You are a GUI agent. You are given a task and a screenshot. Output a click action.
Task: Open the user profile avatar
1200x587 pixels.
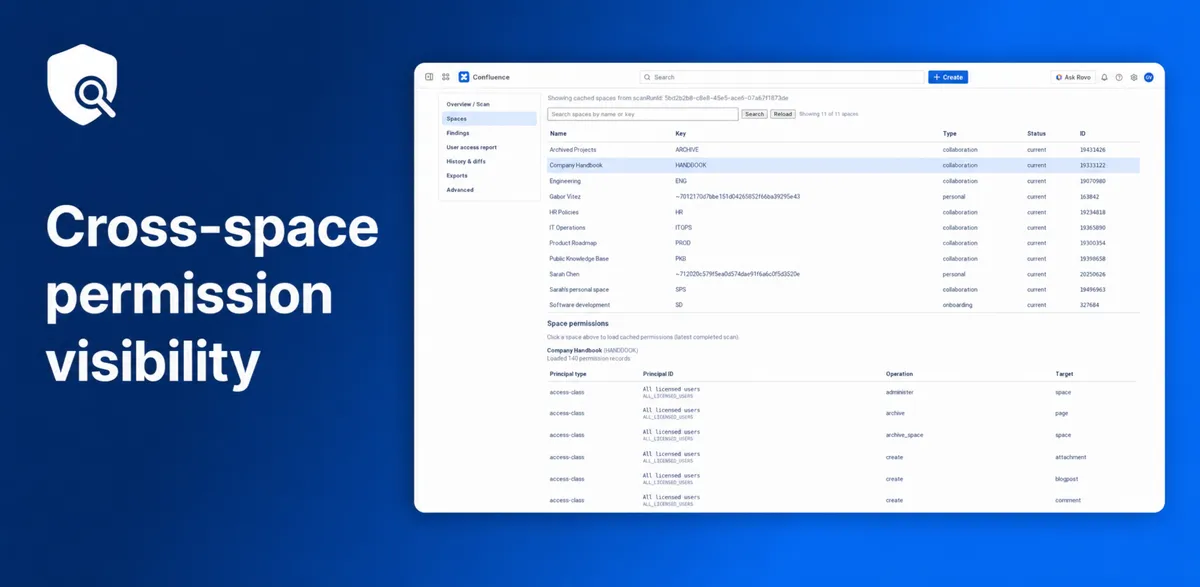pos(1149,77)
